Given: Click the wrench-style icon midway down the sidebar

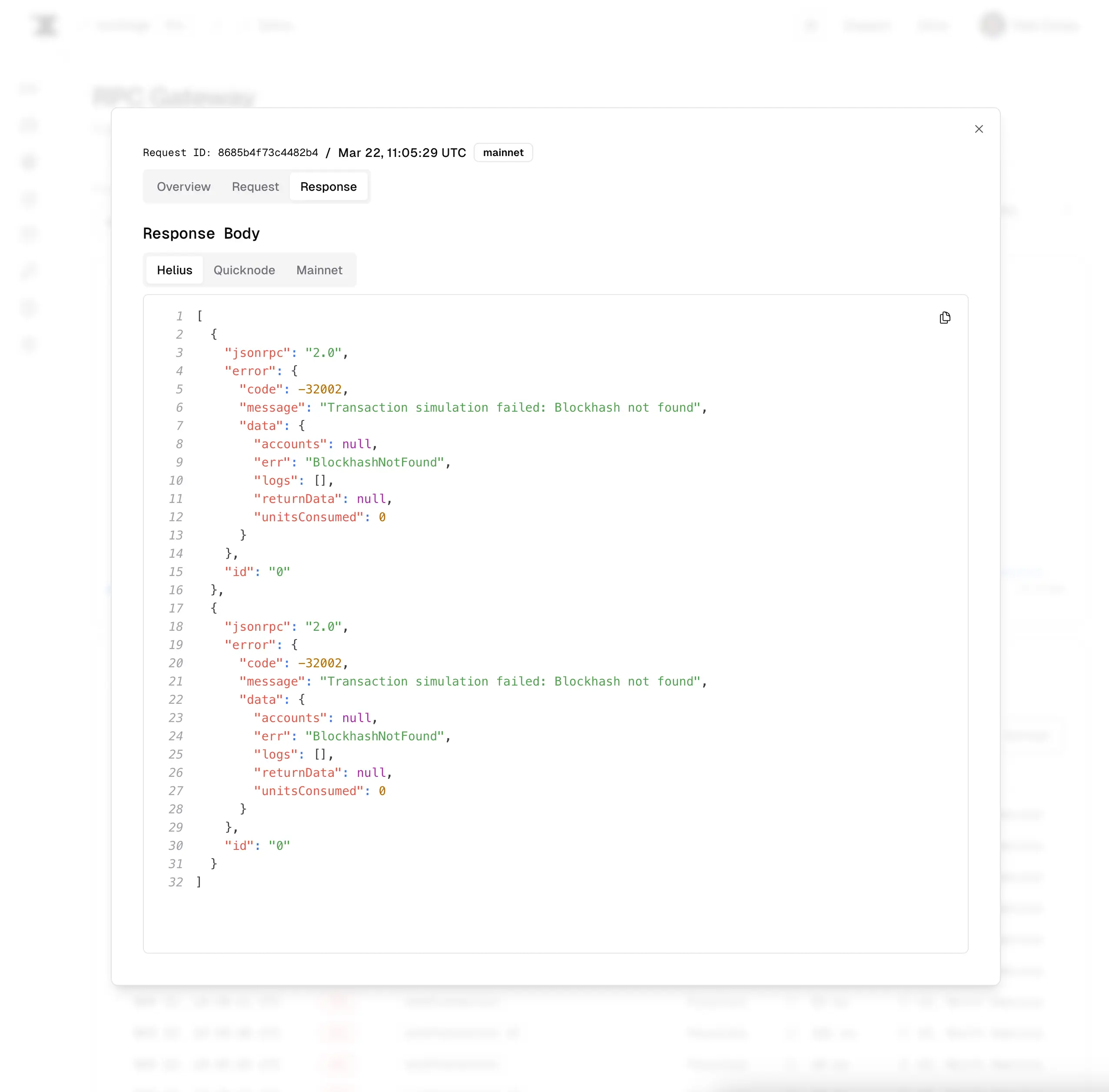Looking at the screenshot, I should [x=29, y=271].
